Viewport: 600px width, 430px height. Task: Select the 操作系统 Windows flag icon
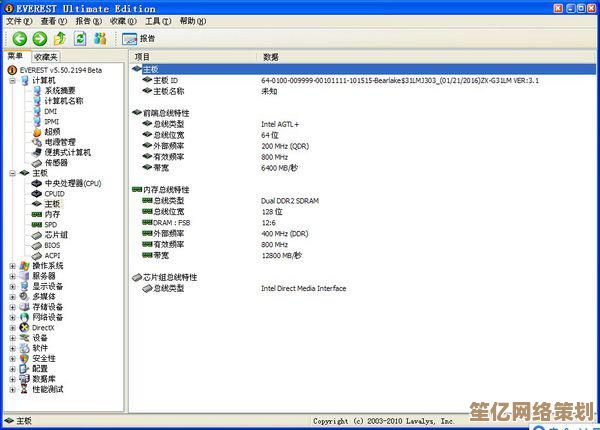coord(24,266)
